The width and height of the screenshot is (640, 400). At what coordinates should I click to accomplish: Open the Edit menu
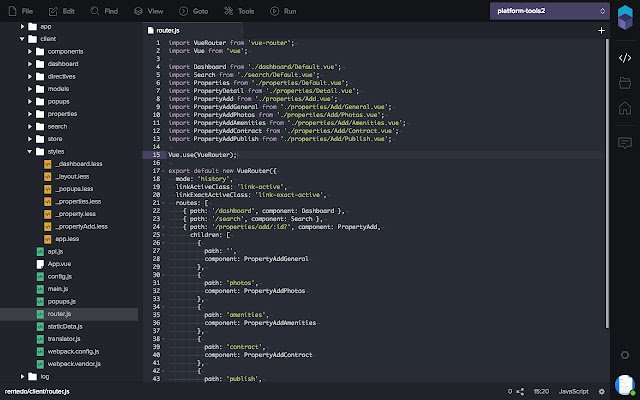click(x=62, y=11)
